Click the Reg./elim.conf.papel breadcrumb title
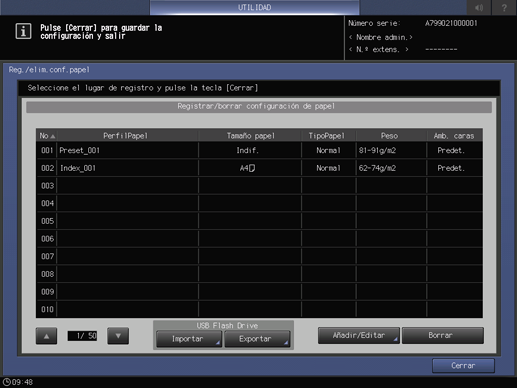The width and height of the screenshot is (517, 388). [x=49, y=70]
